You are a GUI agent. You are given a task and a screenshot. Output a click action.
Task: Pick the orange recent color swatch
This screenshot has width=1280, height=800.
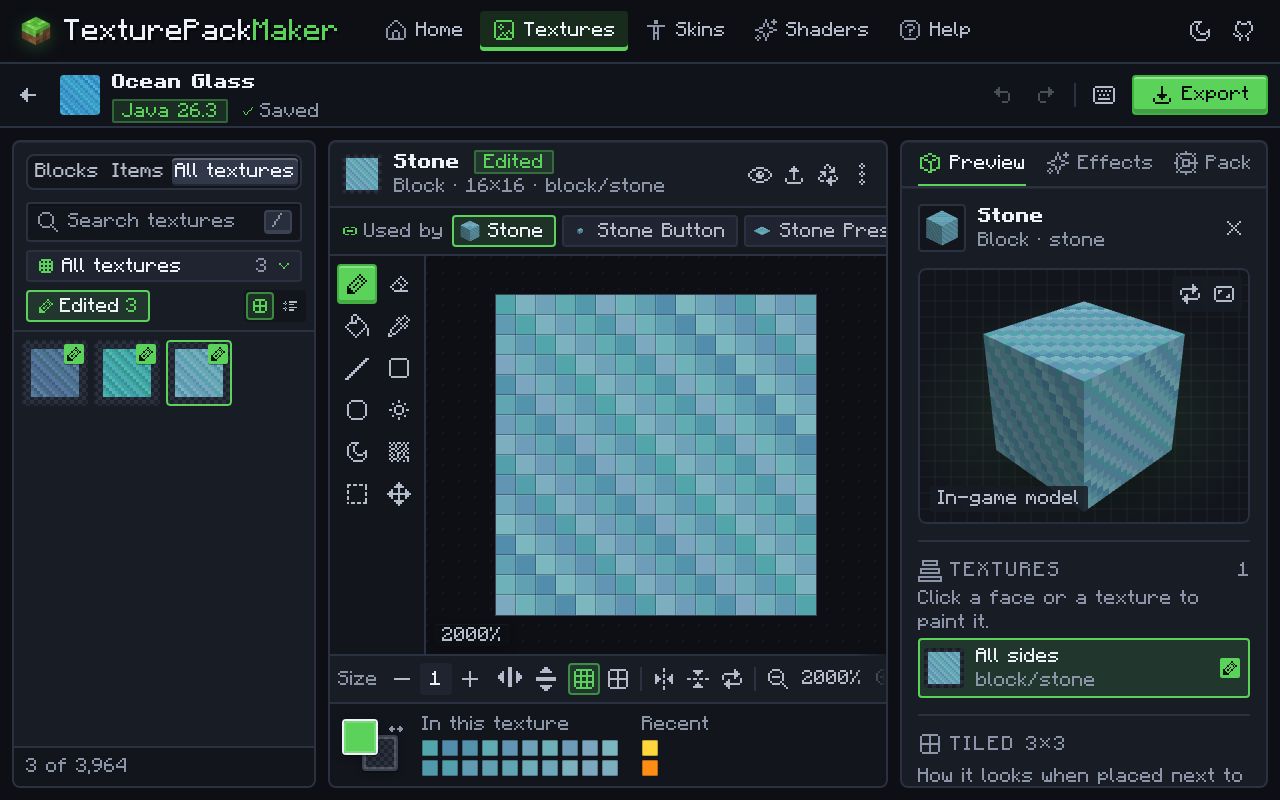click(650, 768)
